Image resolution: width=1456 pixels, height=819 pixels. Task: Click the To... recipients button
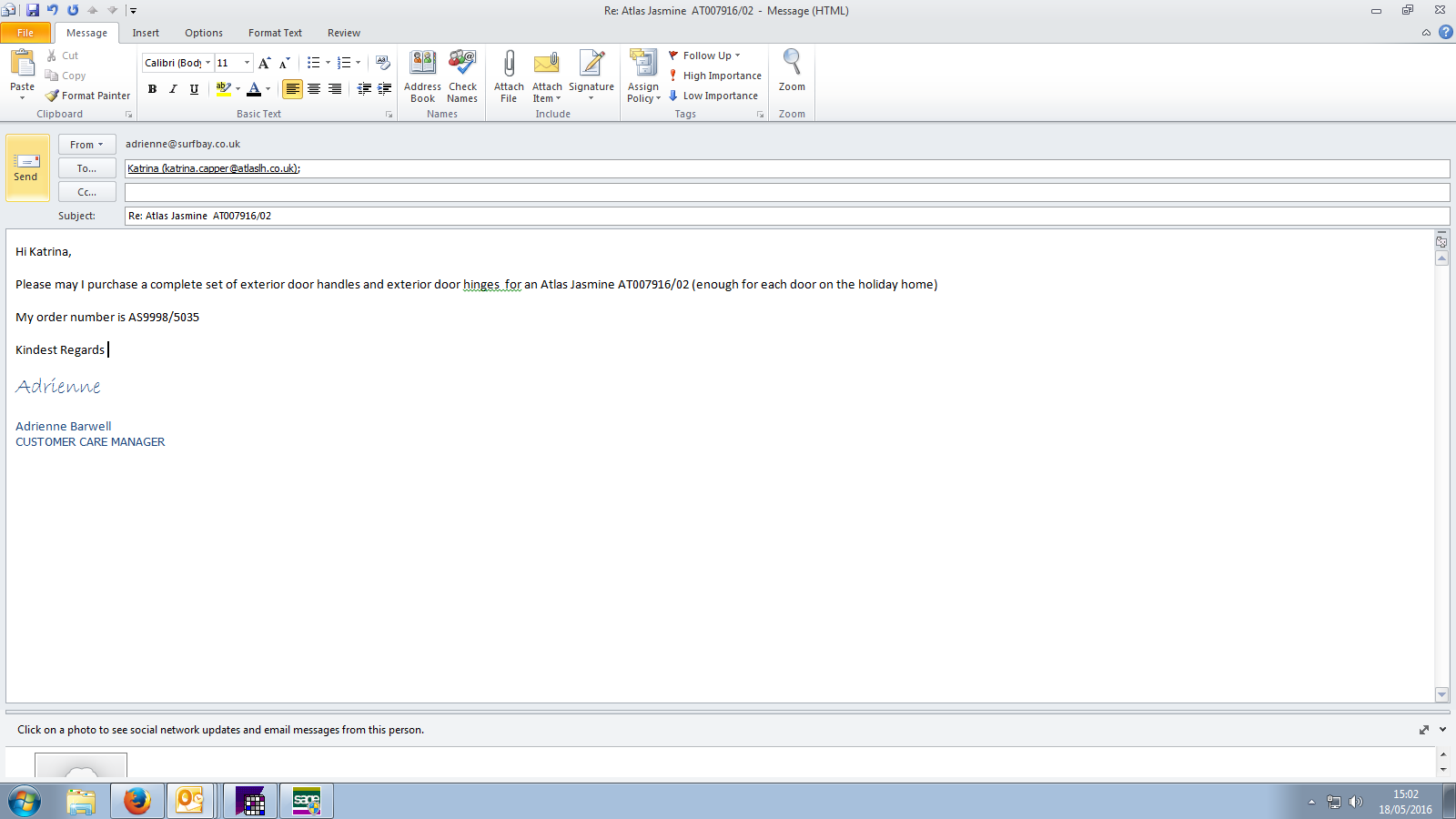(86, 168)
